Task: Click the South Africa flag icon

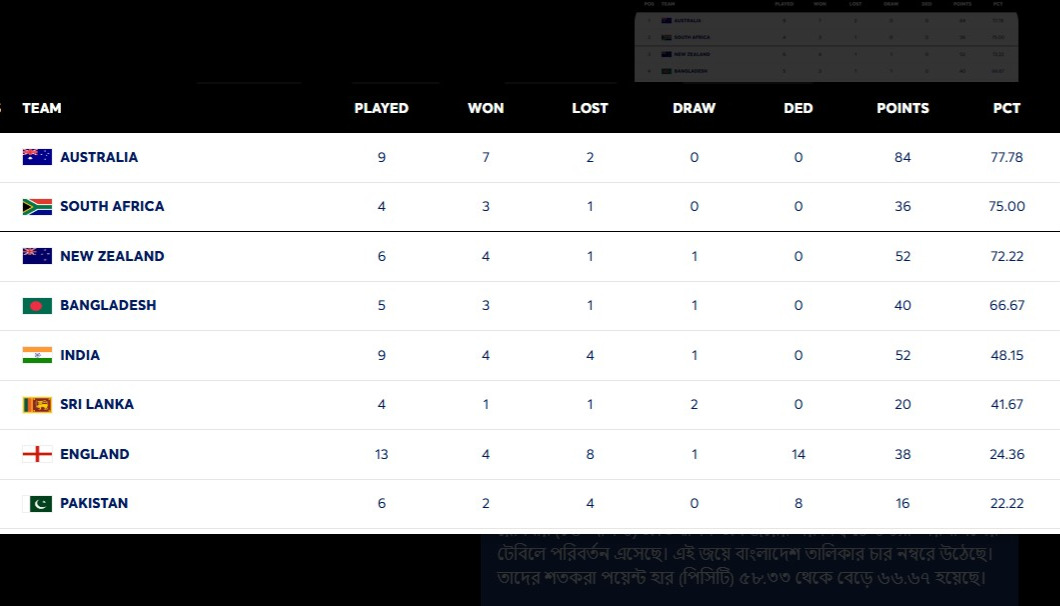Action: [37, 206]
